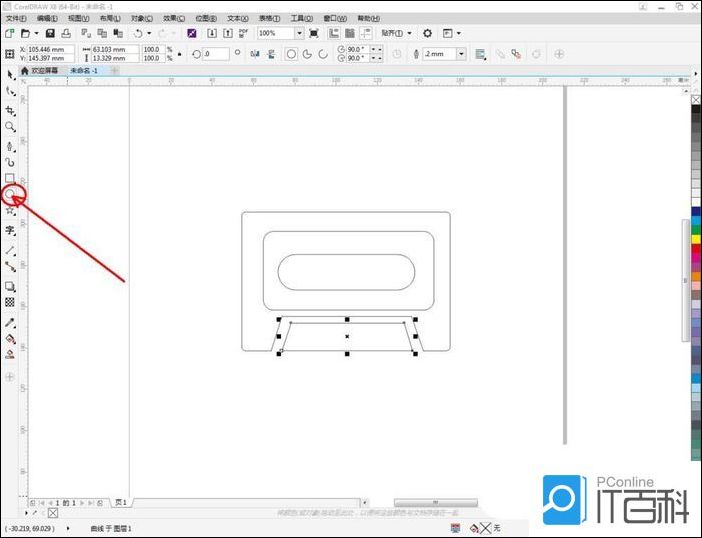The height and width of the screenshot is (538, 702).
Task: Open the File menu
Action: tap(17, 18)
